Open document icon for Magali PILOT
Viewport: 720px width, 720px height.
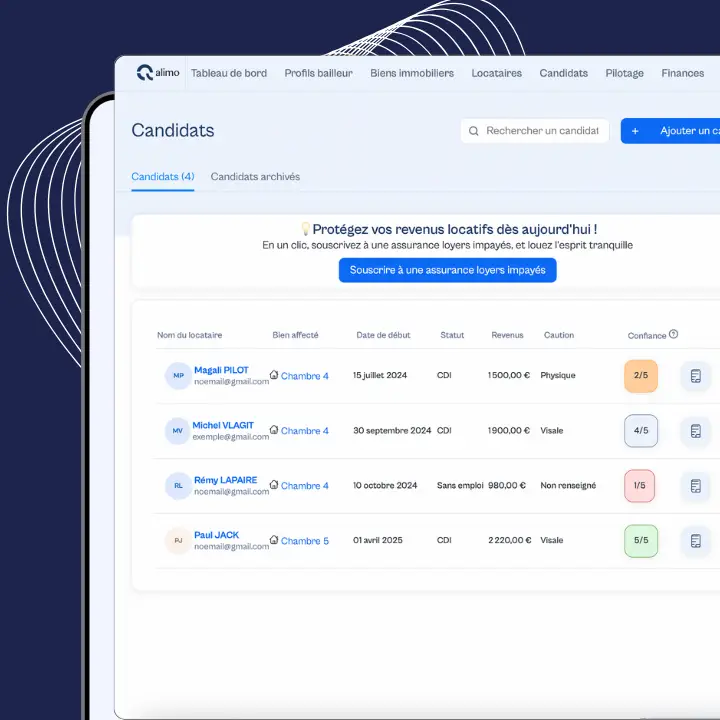click(695, 376)
